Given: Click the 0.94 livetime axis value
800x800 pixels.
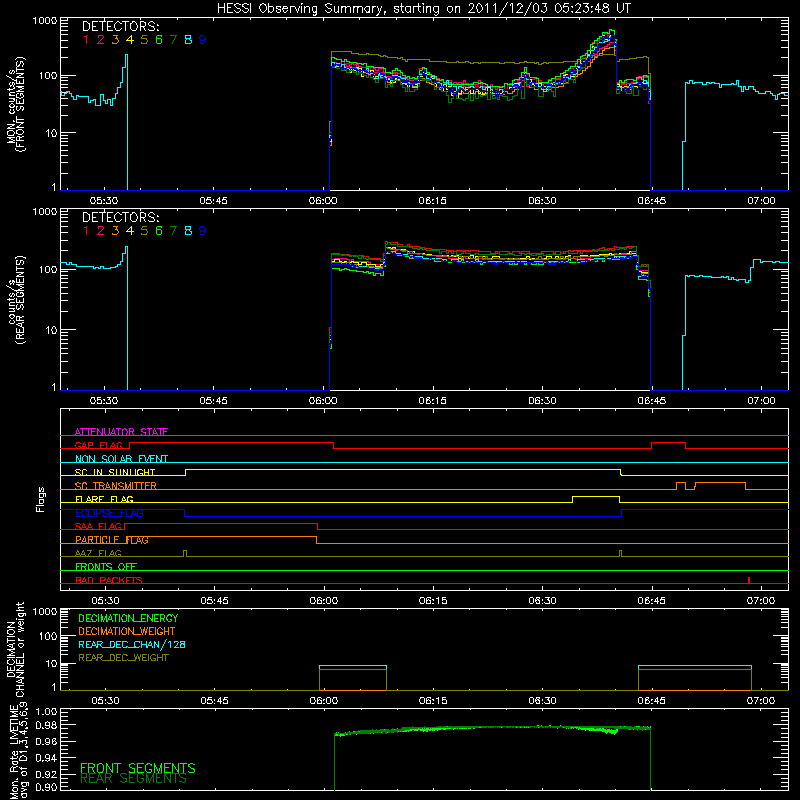Looking at the screenshot, I should tap(46, 758).
